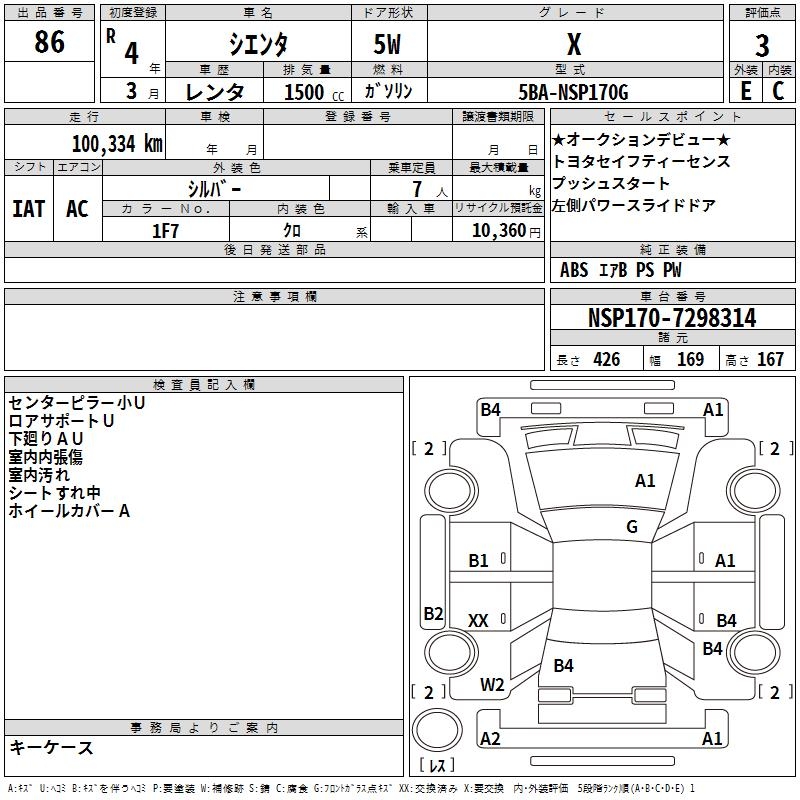The height and width of the screenshot is (800, 800).
Task: Click the B2 mark on the side sill
Action: (x=433, y=613)
